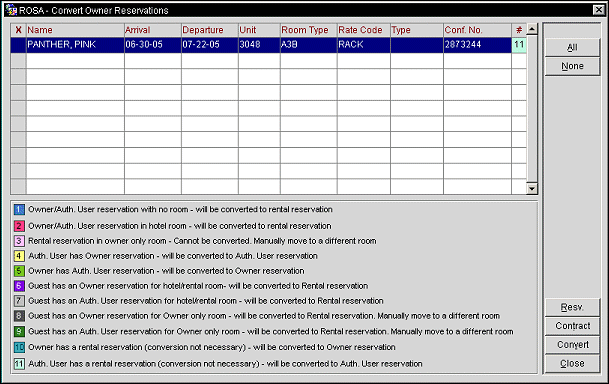Click the Conf. No. column header
609x384 pixels.
click(477, 30)
